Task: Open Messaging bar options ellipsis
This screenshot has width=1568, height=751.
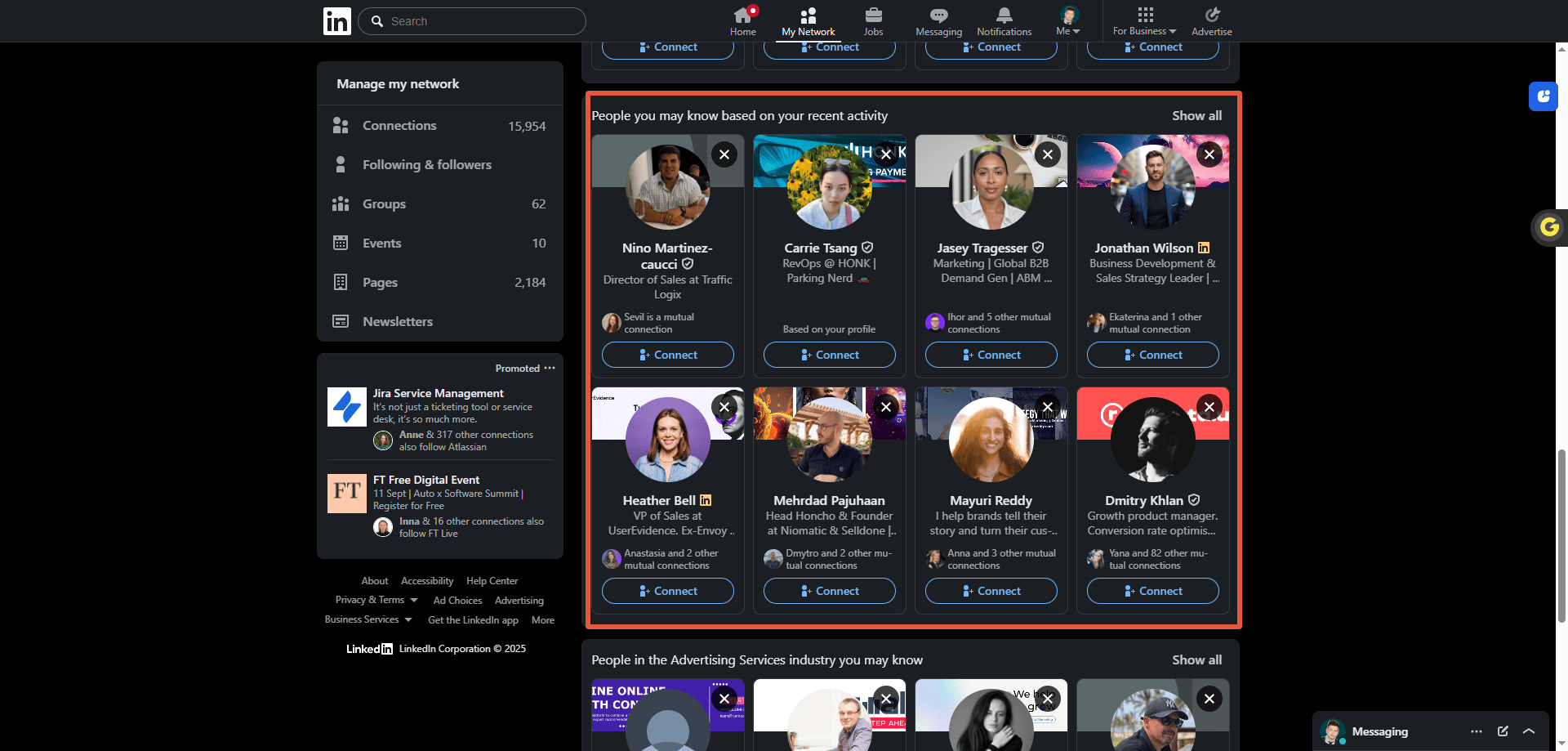Action: point(1477,731)
